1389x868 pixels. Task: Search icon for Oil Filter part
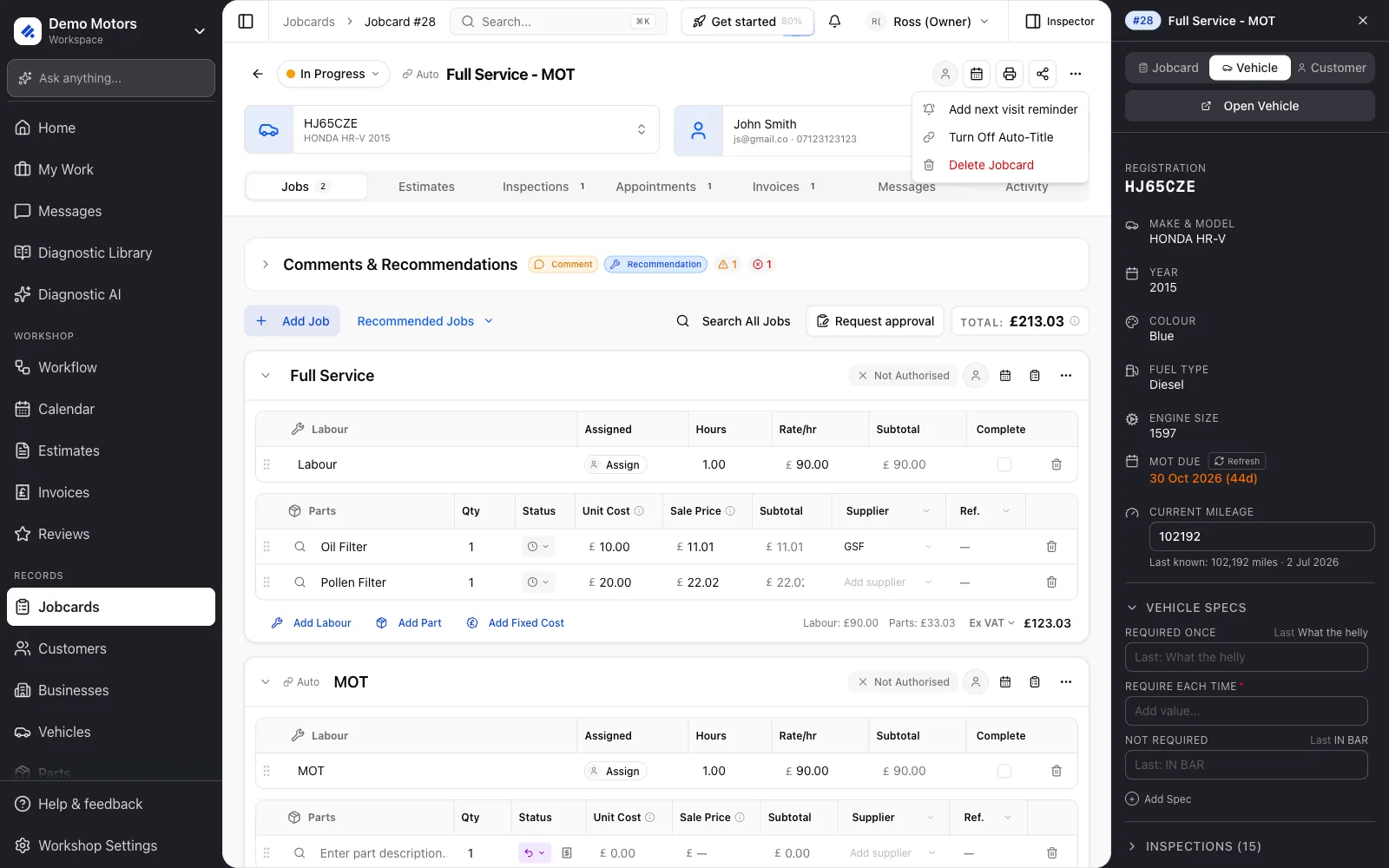[300, 547]
